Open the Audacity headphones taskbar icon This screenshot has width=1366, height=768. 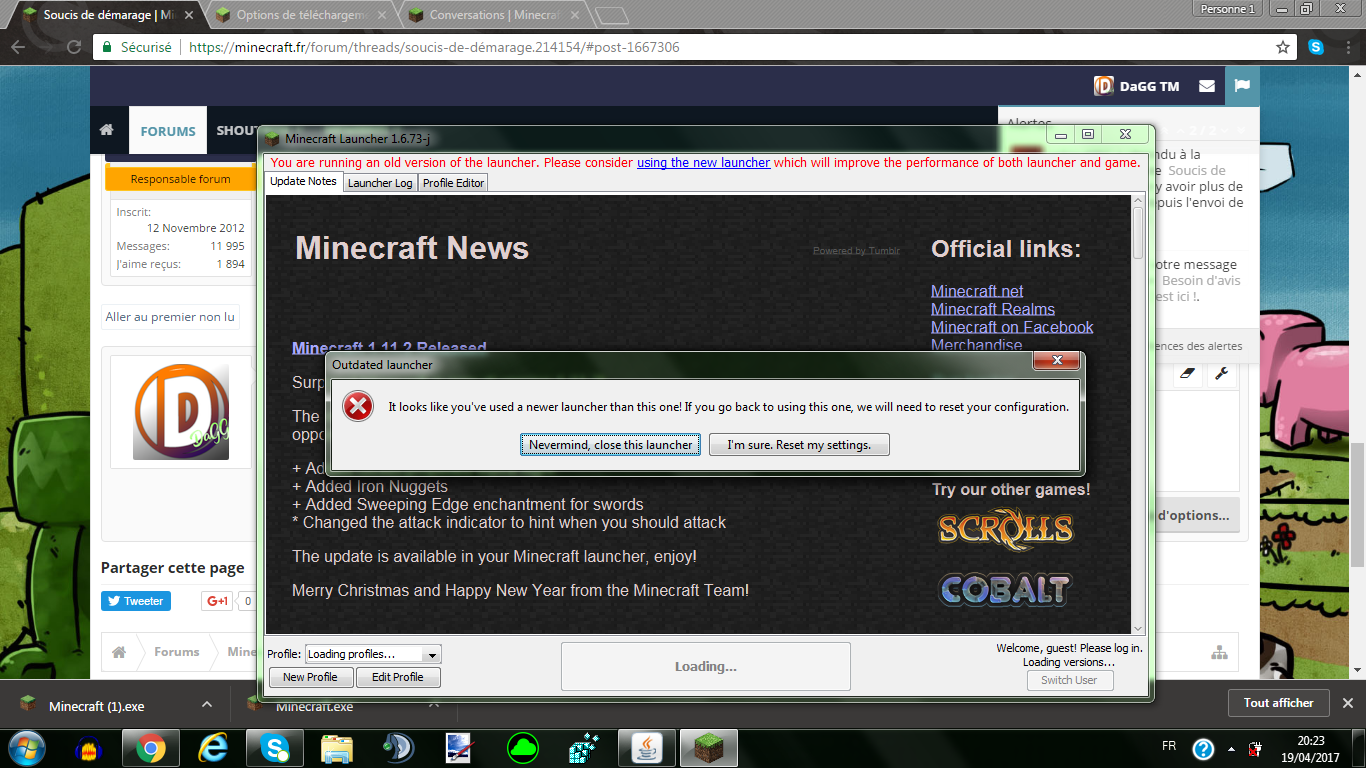coord(89,748)
